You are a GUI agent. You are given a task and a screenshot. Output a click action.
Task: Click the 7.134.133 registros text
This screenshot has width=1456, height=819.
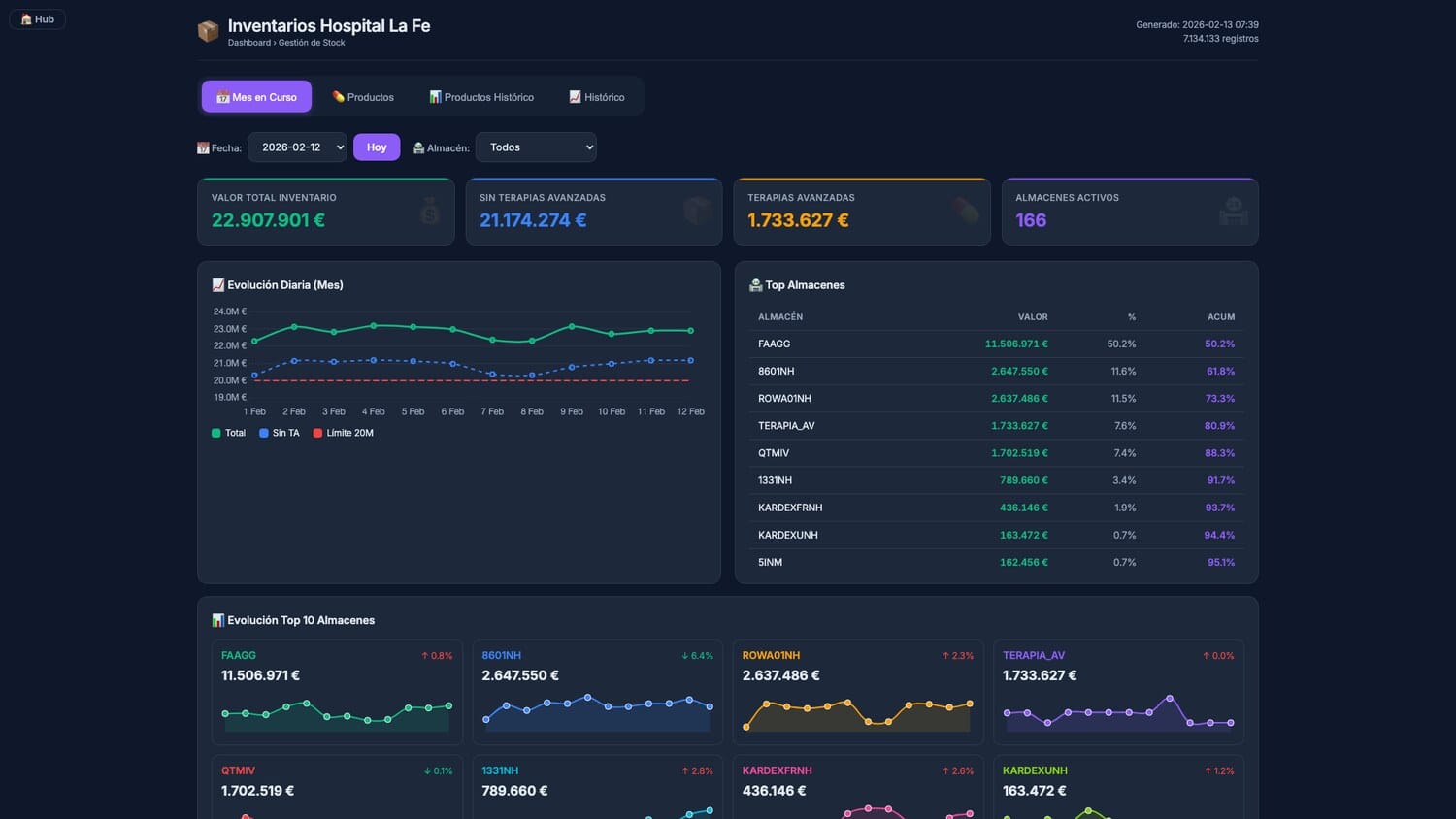pyautogui.click(x=1221, y=39)
